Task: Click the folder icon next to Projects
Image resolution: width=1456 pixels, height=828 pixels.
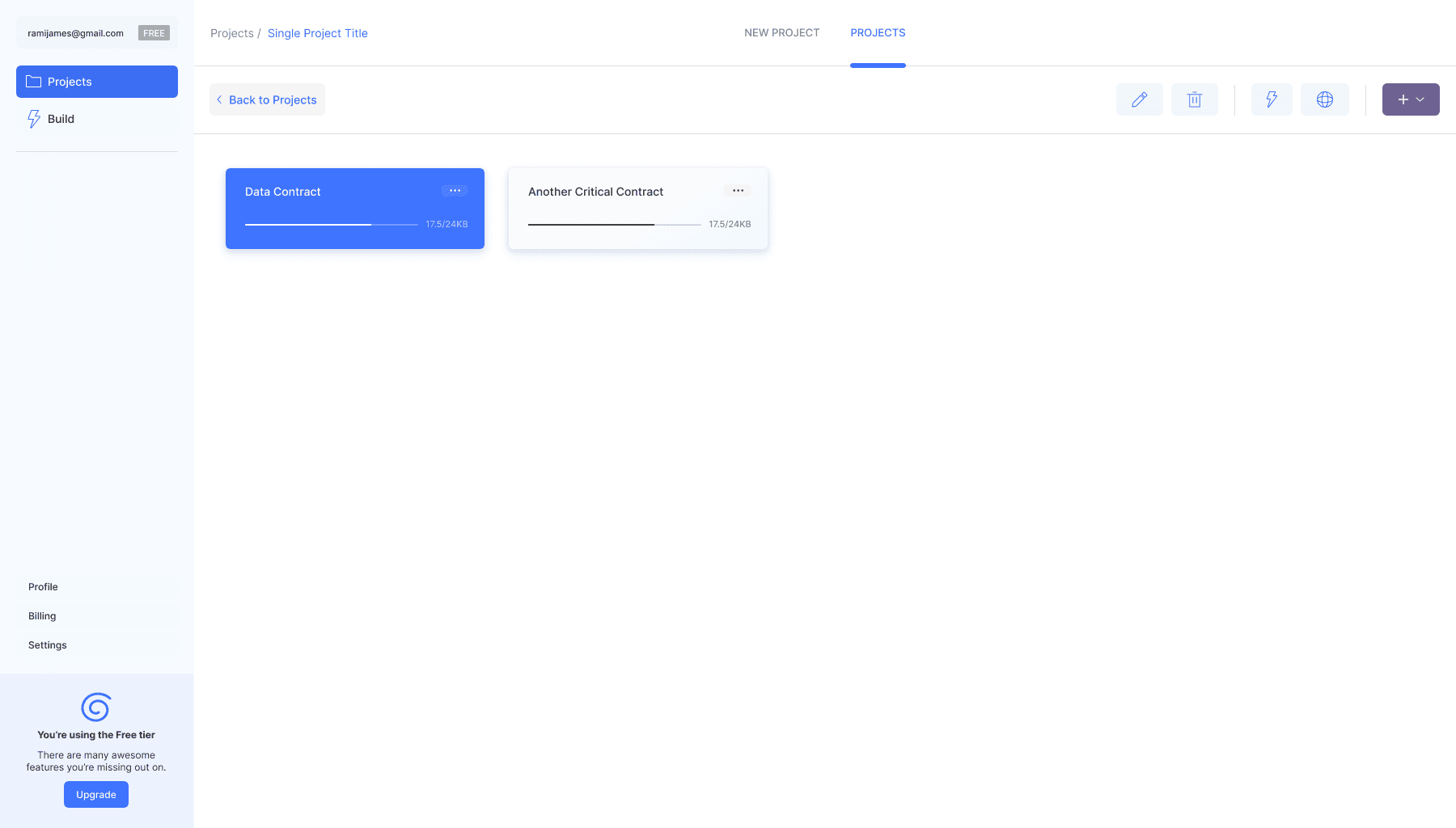Action: 32,81
